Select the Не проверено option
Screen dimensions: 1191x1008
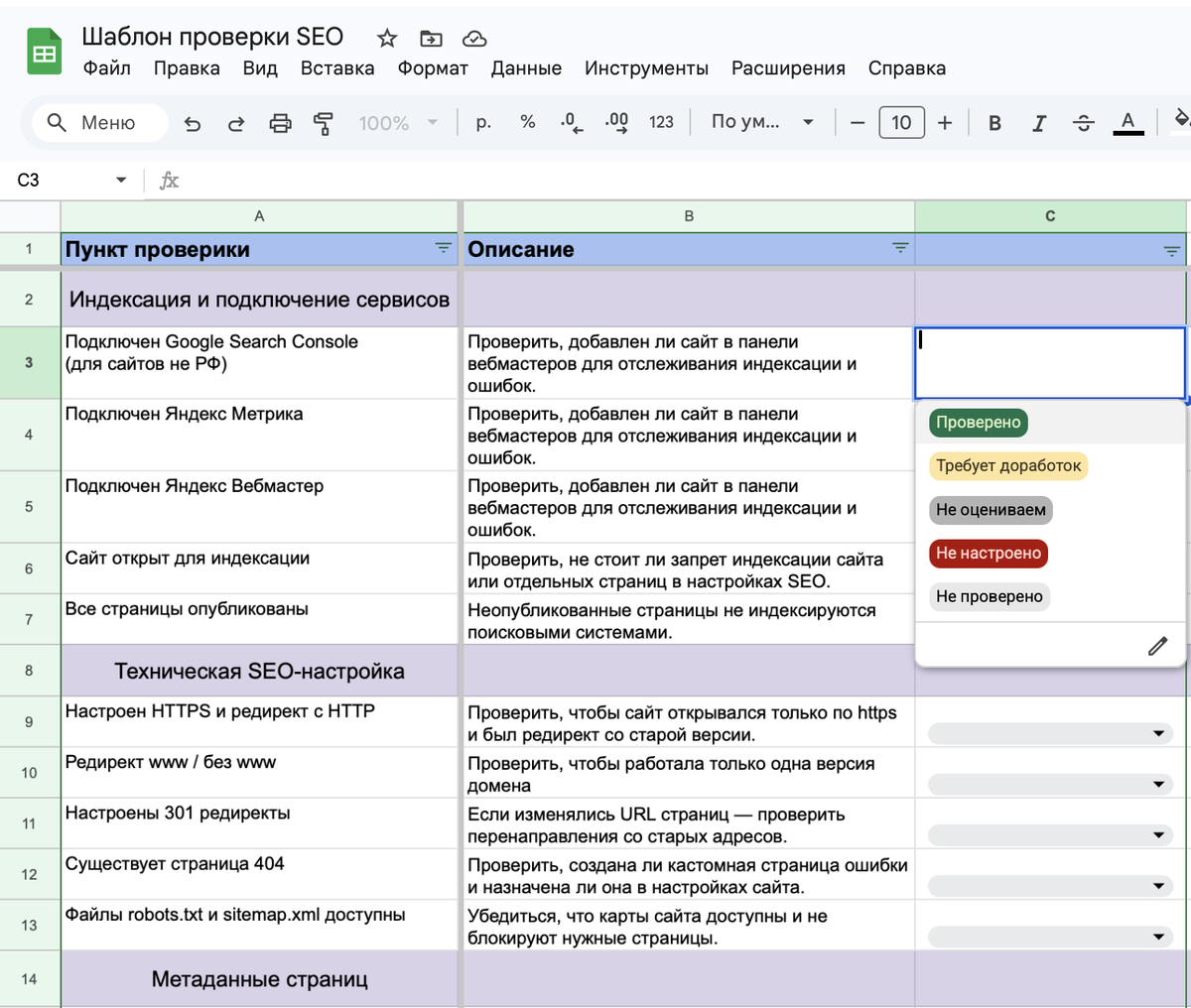pyautogui.click(x=990, y=597)
